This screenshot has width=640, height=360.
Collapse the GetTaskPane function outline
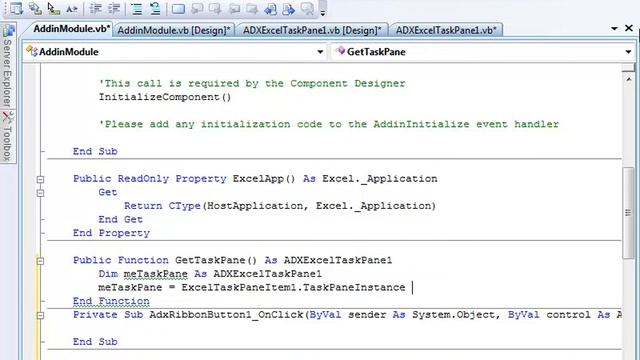[40, 260]
